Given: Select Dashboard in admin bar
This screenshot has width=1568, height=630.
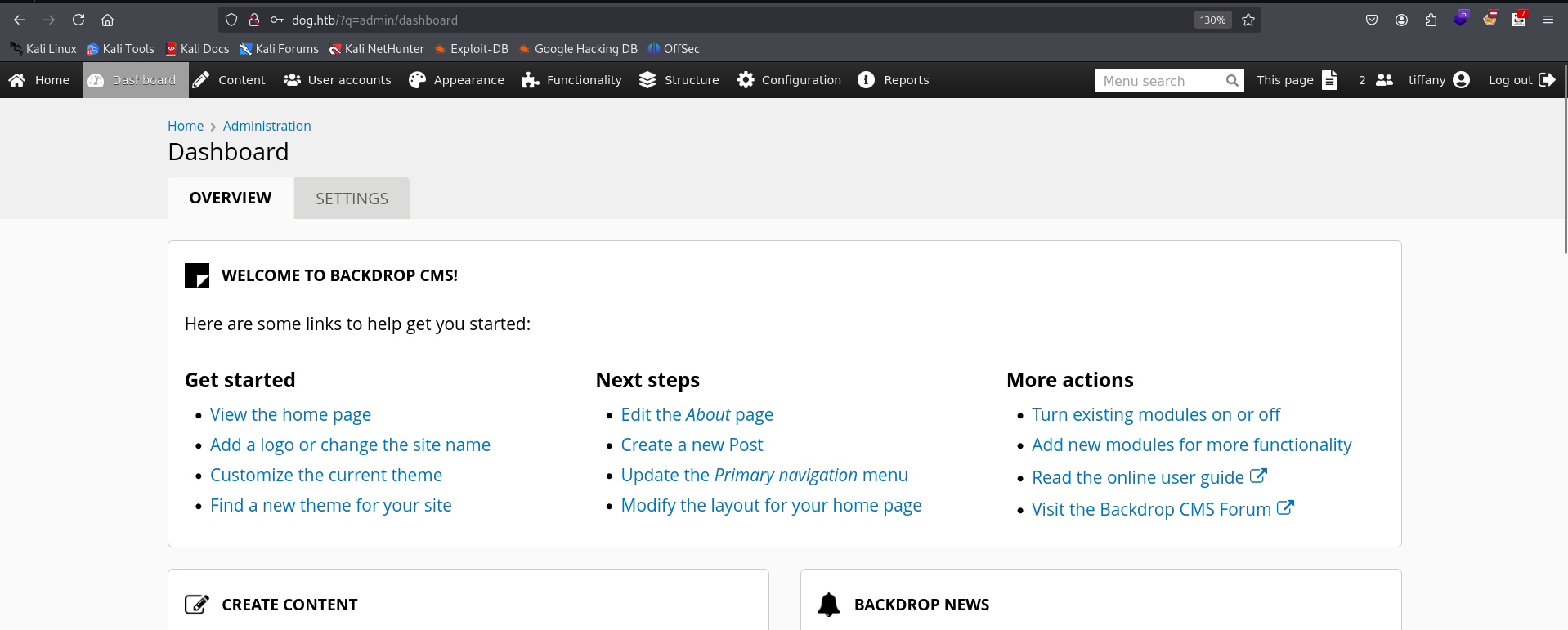Looking at the screenshot, I should point(135,80).
